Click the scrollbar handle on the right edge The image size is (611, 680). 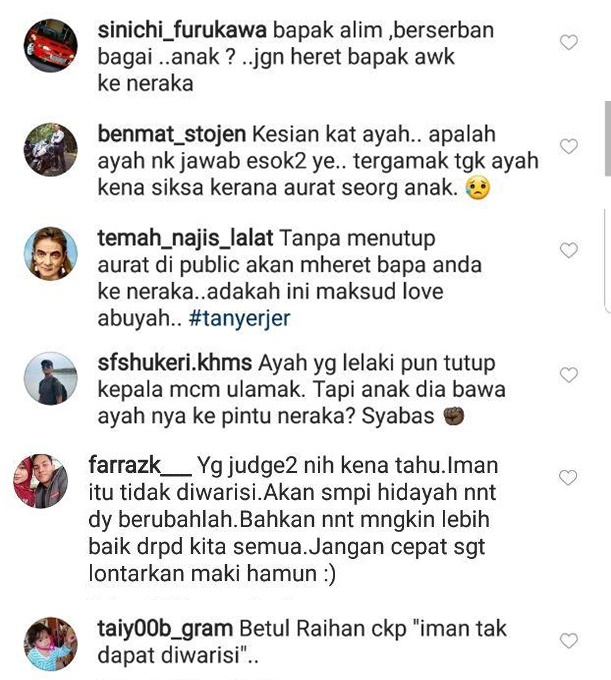point(608,139)
